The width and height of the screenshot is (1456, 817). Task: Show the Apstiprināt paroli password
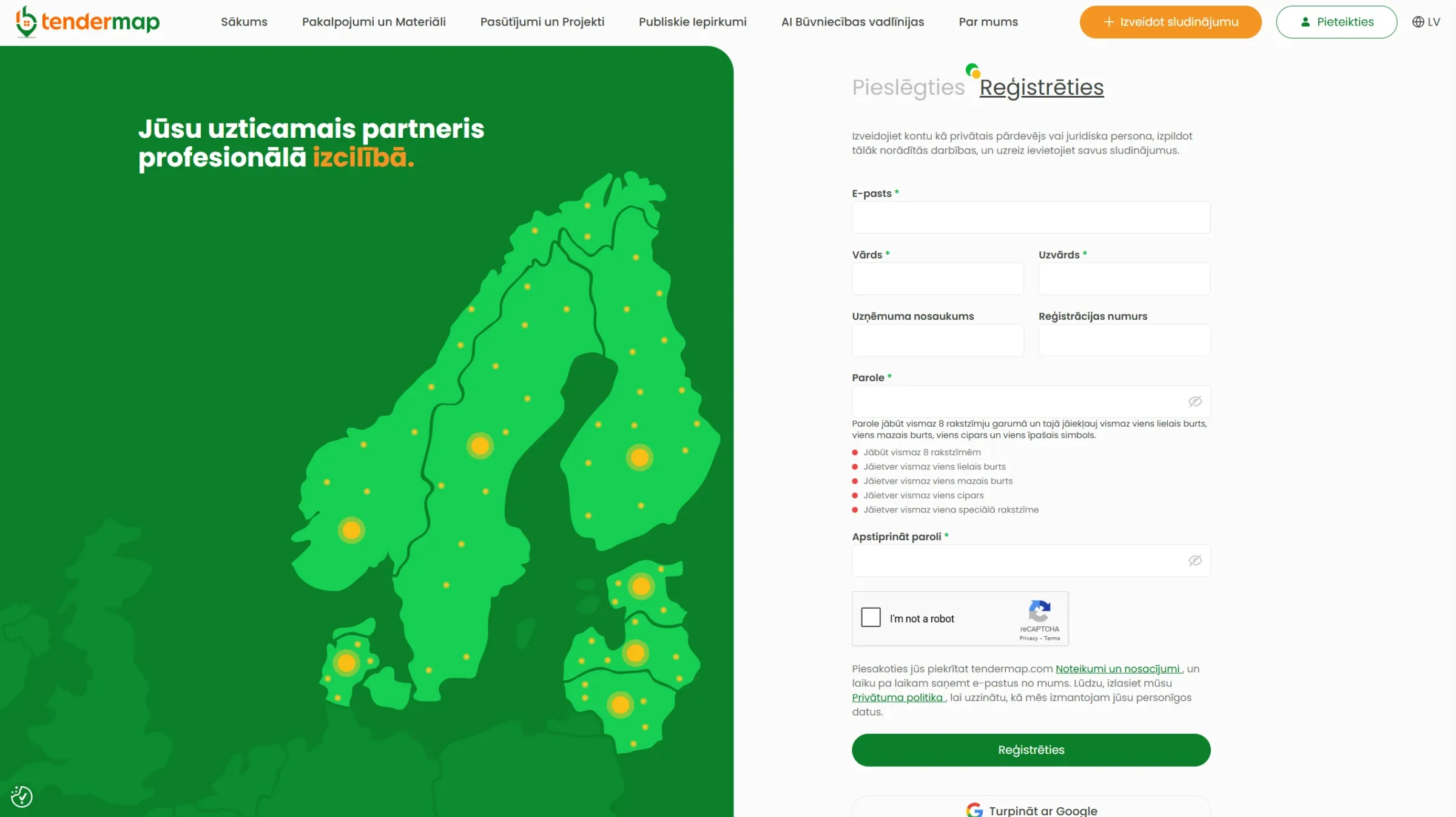[x=1195, y=560]
